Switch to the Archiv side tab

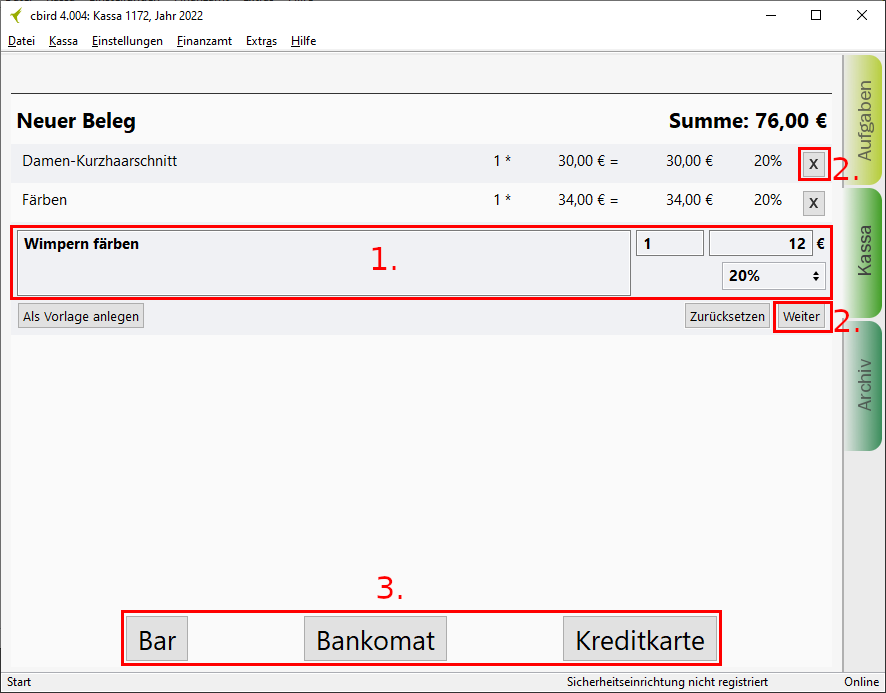tap(864, 385)
